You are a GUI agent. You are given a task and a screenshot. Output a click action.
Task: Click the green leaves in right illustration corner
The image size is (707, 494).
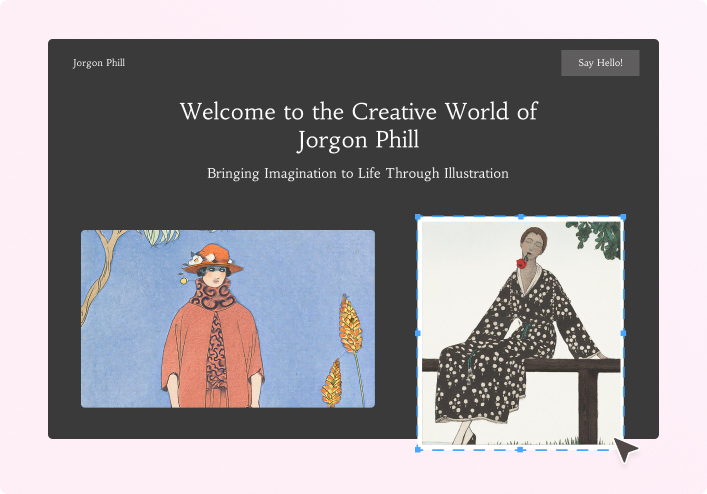click(598, 237)
